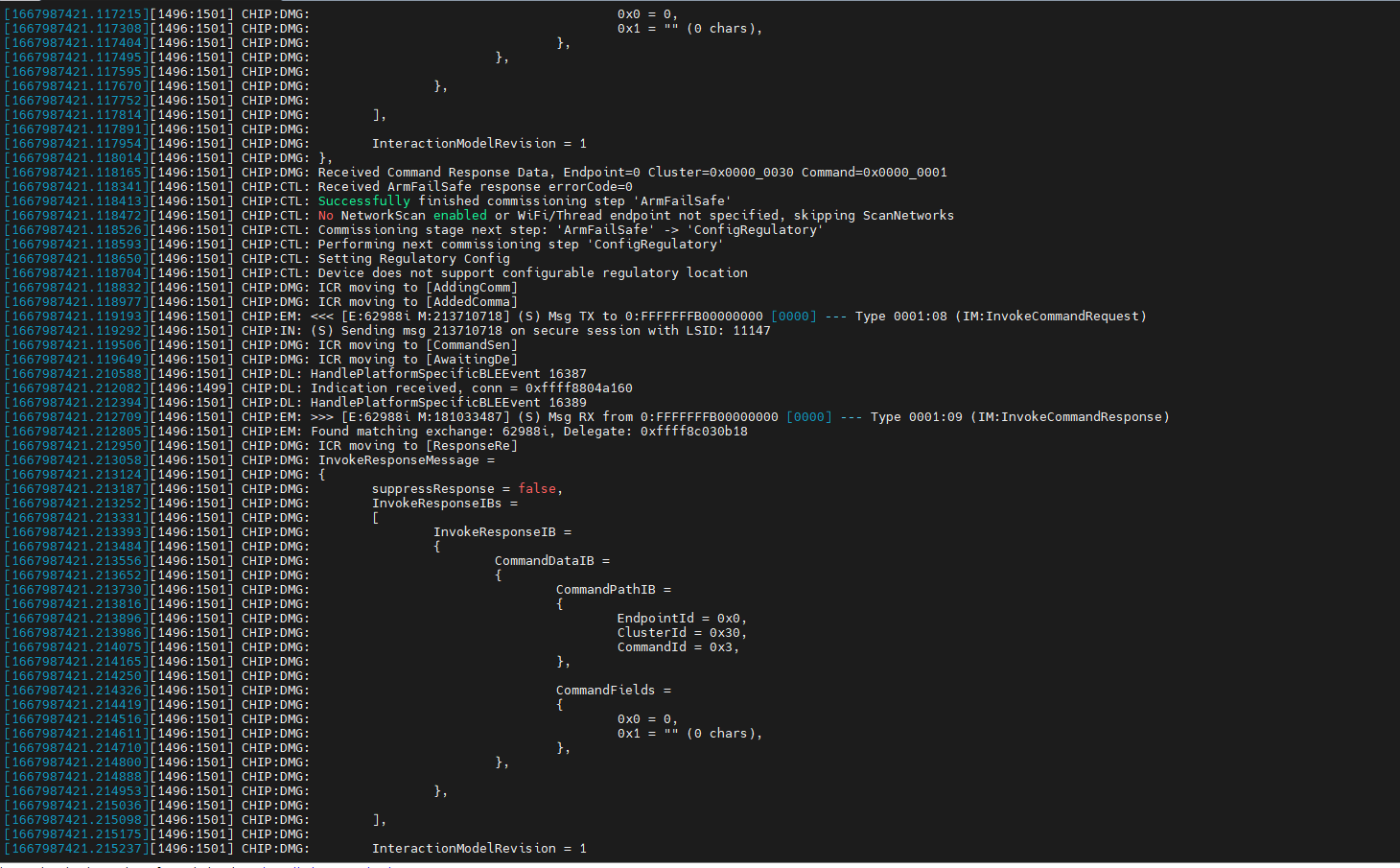1400x868 pixels.
Task: Click the 'CommandFields =' line
Action: pyautogui.click(x=614, y=691)
